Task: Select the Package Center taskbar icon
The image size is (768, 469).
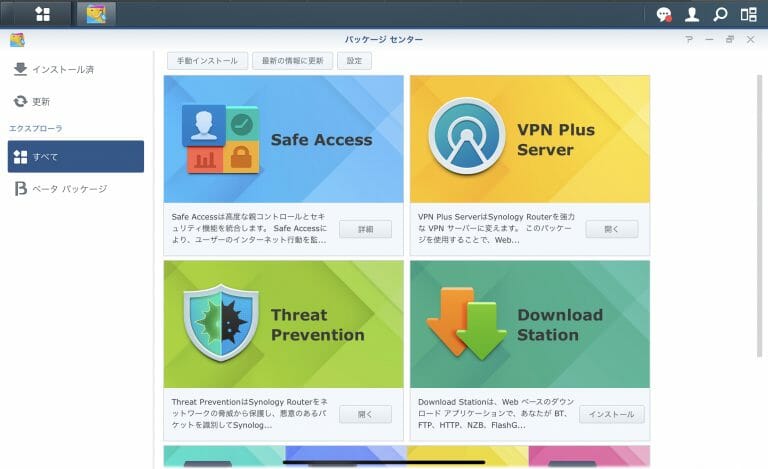Action: [x=96, y=14]
